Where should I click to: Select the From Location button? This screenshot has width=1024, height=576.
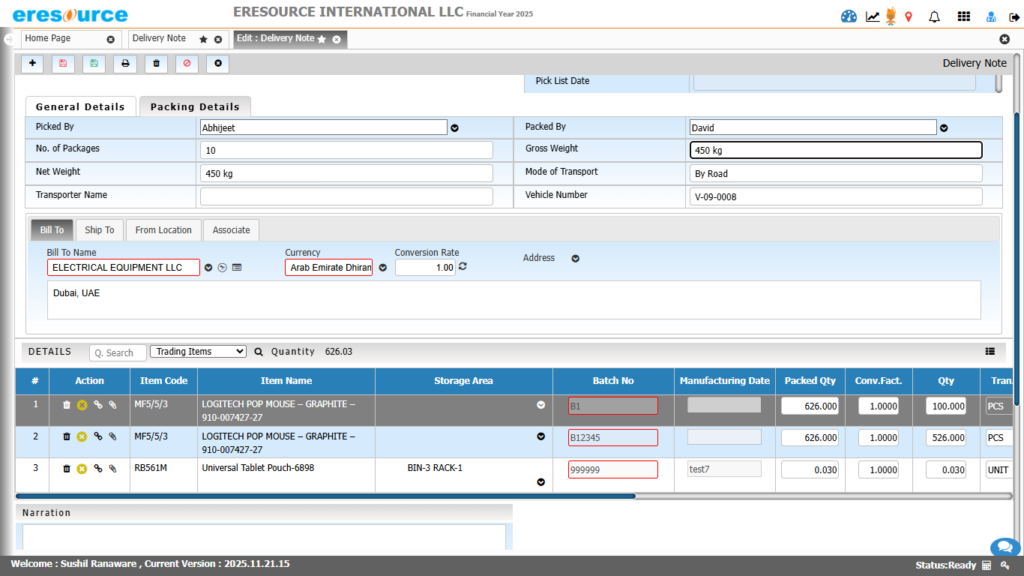(163, 229)
